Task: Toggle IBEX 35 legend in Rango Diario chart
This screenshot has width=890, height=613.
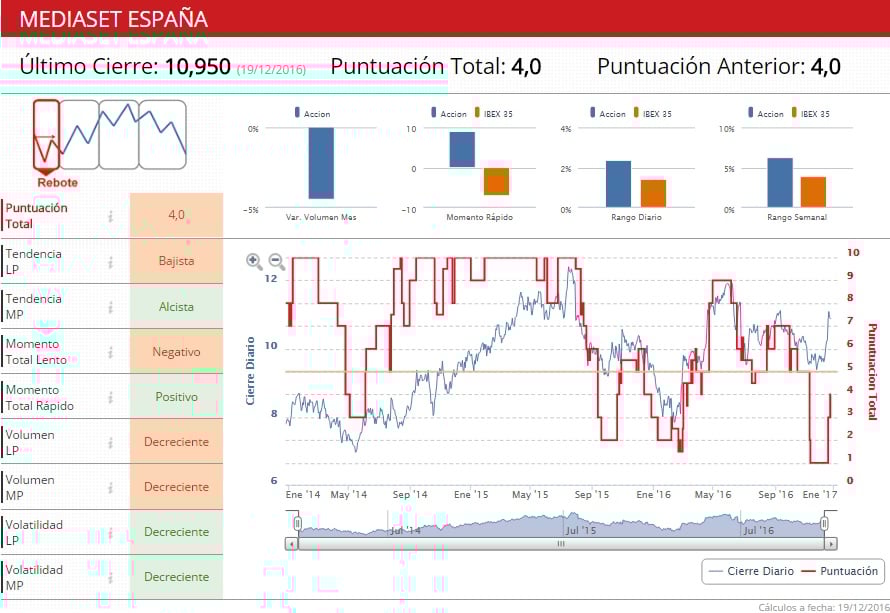Action: [652, 114]
